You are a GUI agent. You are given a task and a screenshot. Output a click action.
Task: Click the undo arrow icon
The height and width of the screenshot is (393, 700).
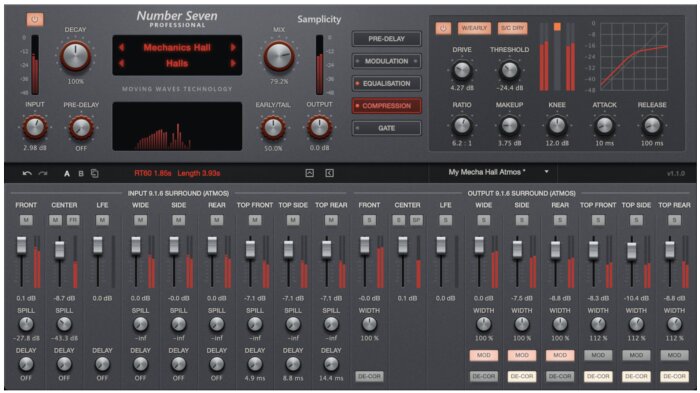coord(27,173)
